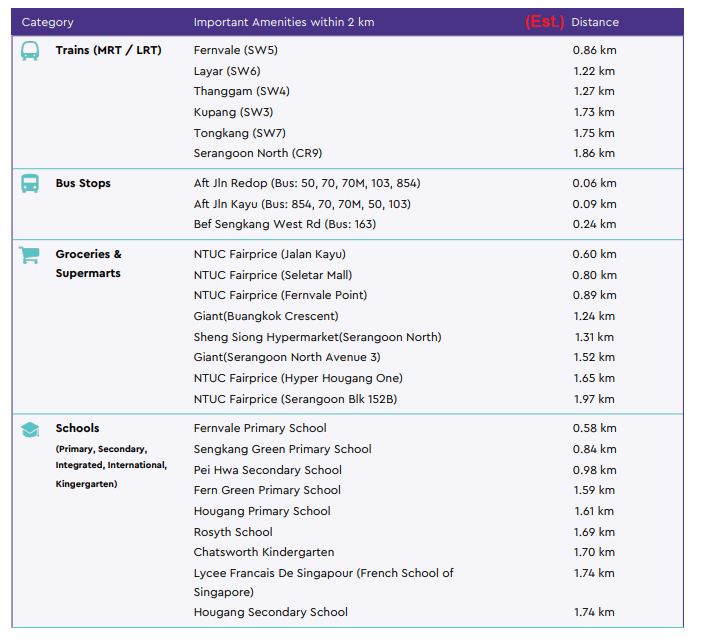Select the Thanggam (SW4) station row
Screen dimensions: 702x640
242,91
